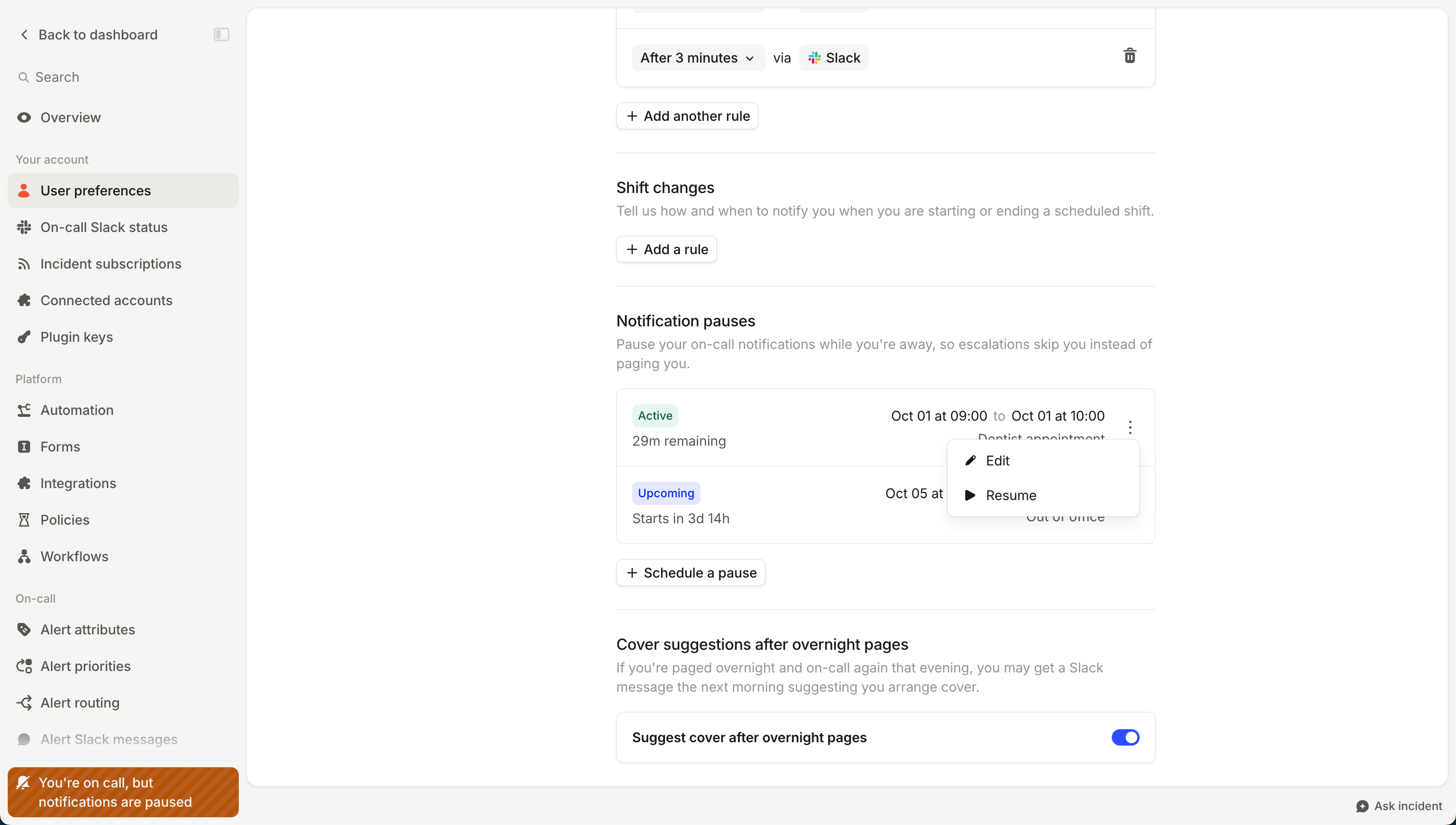Click the 'Oct 01 at 09:00' start time
Viewport: 1456px width, 825px height.
[938, 416]
